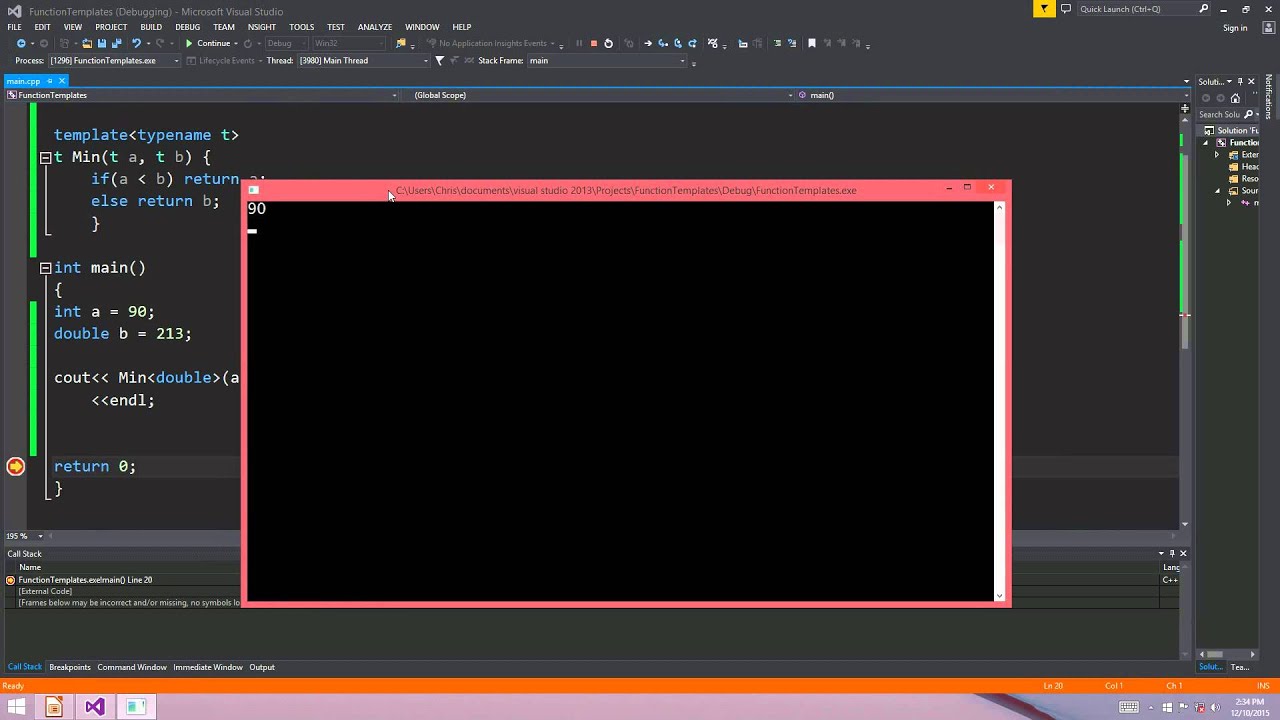1280x720 pixels.
Task: Open the Thread dropdown
Action: [x=426, y=61]
